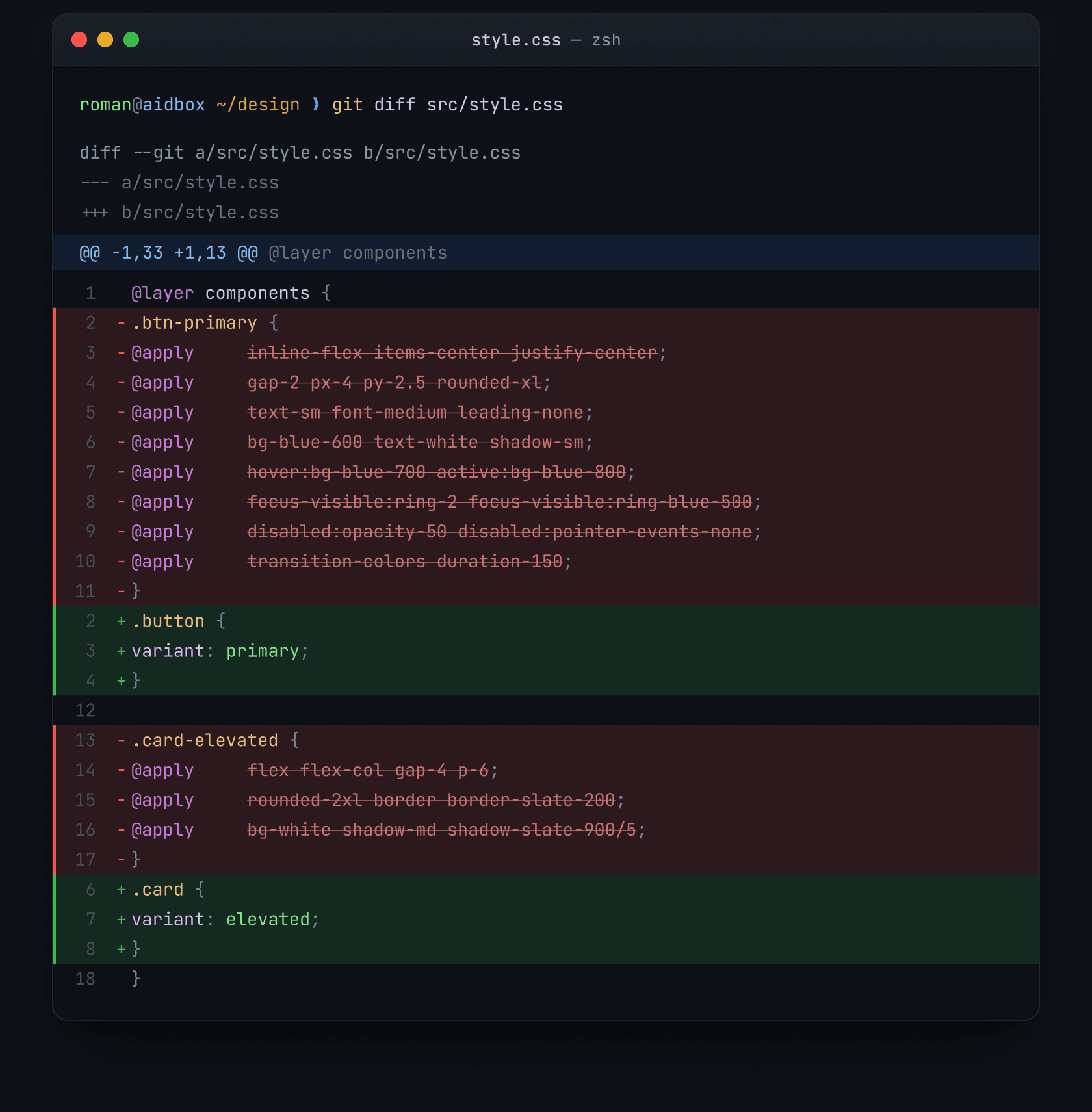Click removed line '.card-elevated {'
1092x1112 pixels.
[546, 740]
